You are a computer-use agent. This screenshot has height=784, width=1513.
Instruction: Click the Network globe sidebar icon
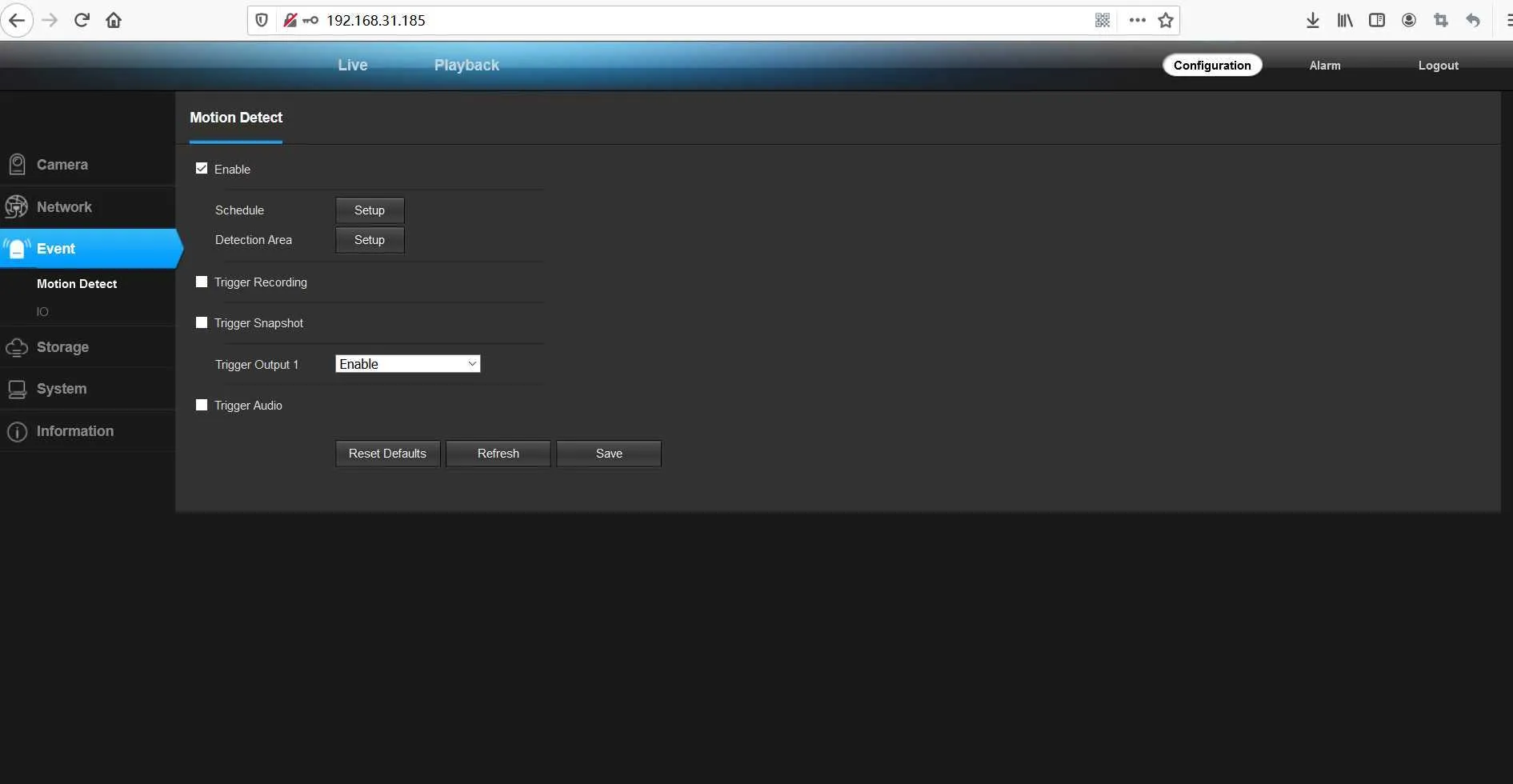(16, 206)
